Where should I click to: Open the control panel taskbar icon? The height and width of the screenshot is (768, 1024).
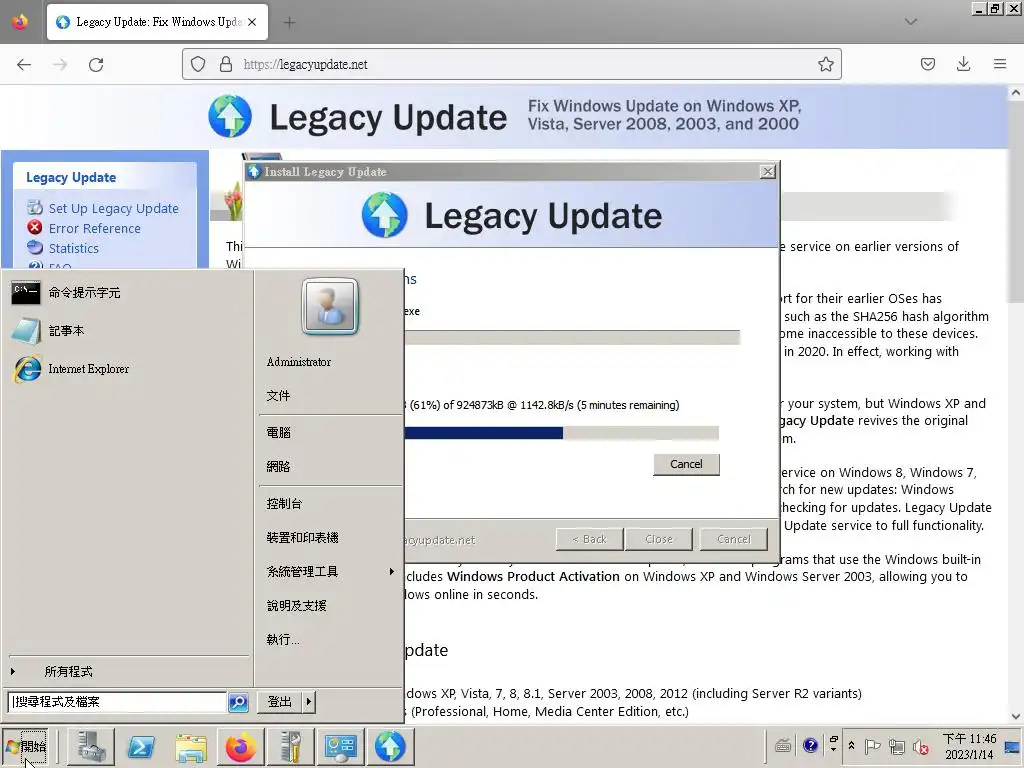[x=340, y=746]
